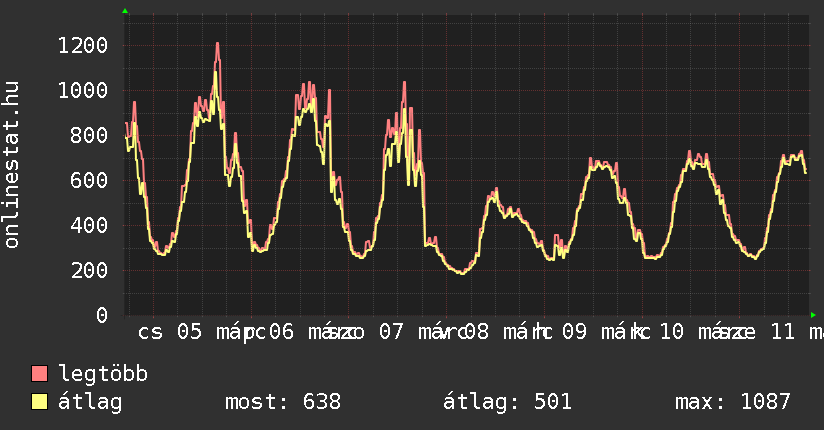The height and width of the screenshot is (430, 824).
Task: Select the '08' date label on x-axis
Action: coord(477,332)
